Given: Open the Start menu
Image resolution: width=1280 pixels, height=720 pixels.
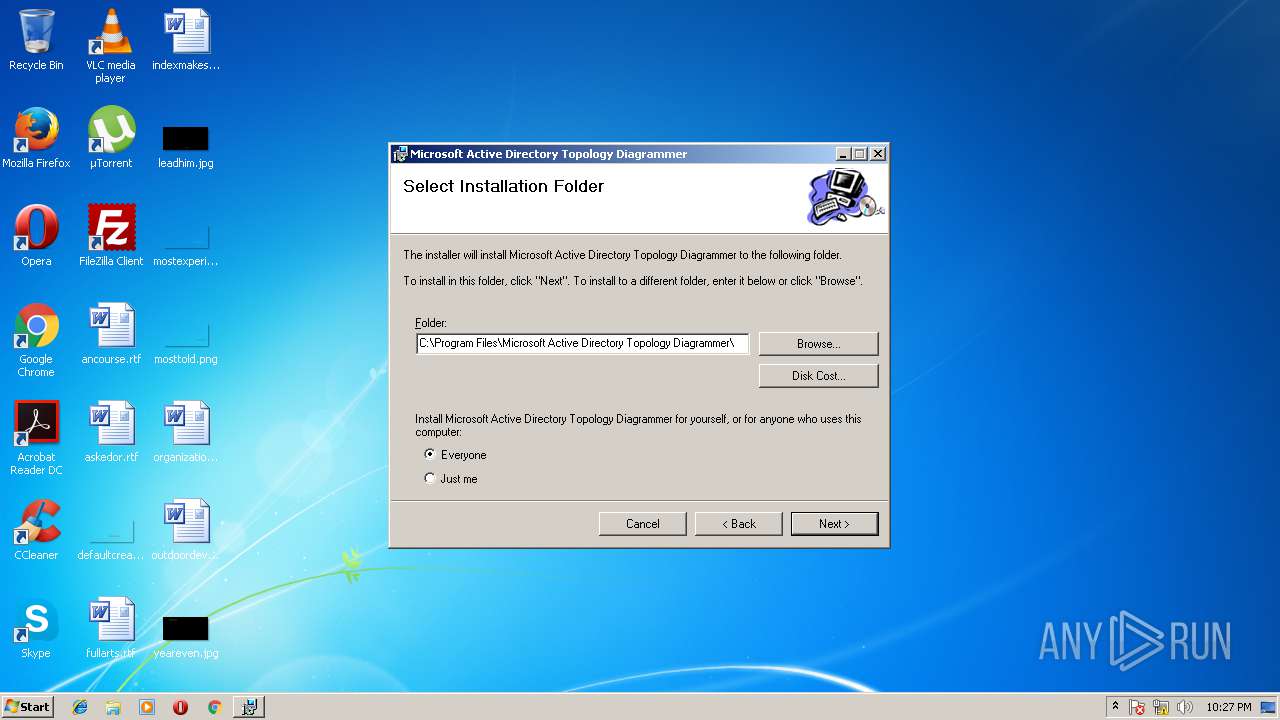Looking at the screenshot, I should coord(27,707).
